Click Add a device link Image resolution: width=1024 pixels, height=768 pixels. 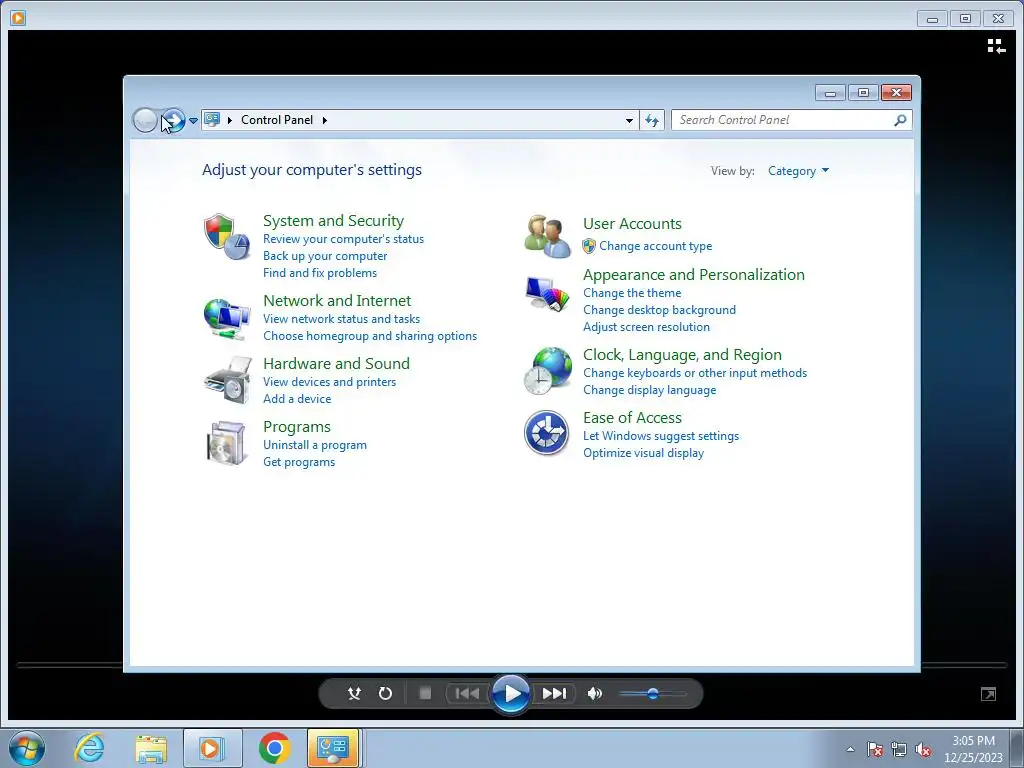point(297,399)
